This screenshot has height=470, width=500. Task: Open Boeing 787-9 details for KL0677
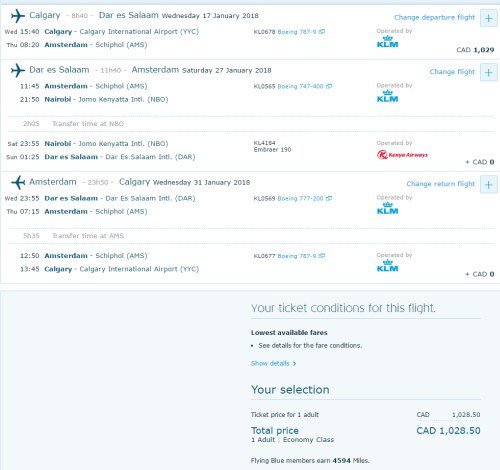(297, 256)
